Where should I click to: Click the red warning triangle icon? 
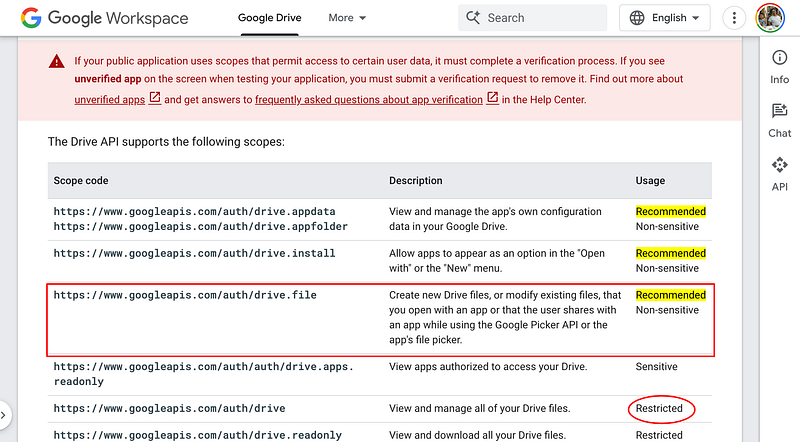tap(57, 60)
